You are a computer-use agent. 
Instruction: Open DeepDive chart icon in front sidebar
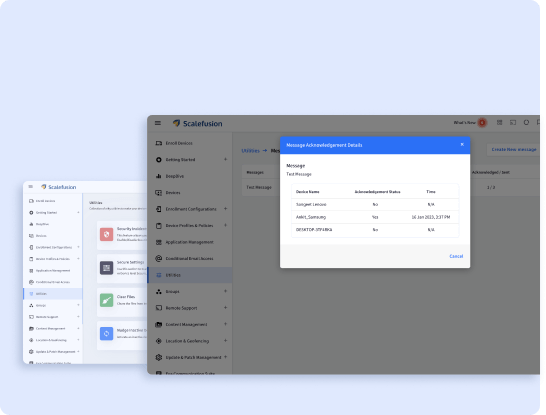(x=159, y=176)
